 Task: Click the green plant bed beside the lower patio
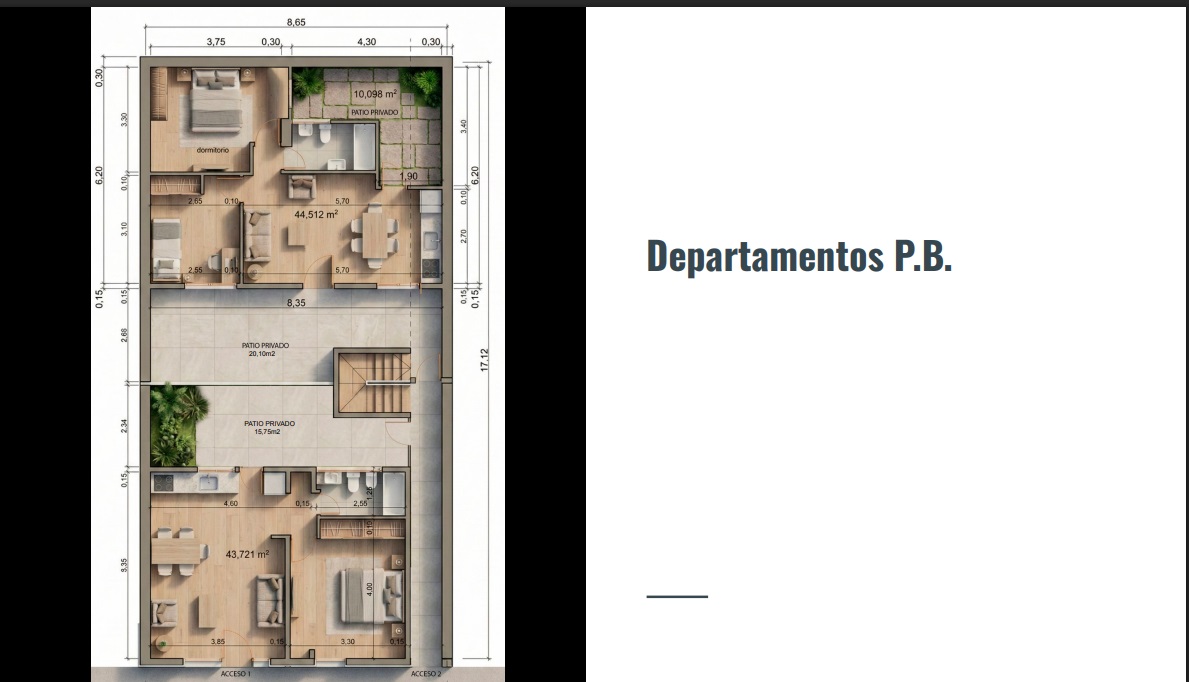click(x=177, y=425)
